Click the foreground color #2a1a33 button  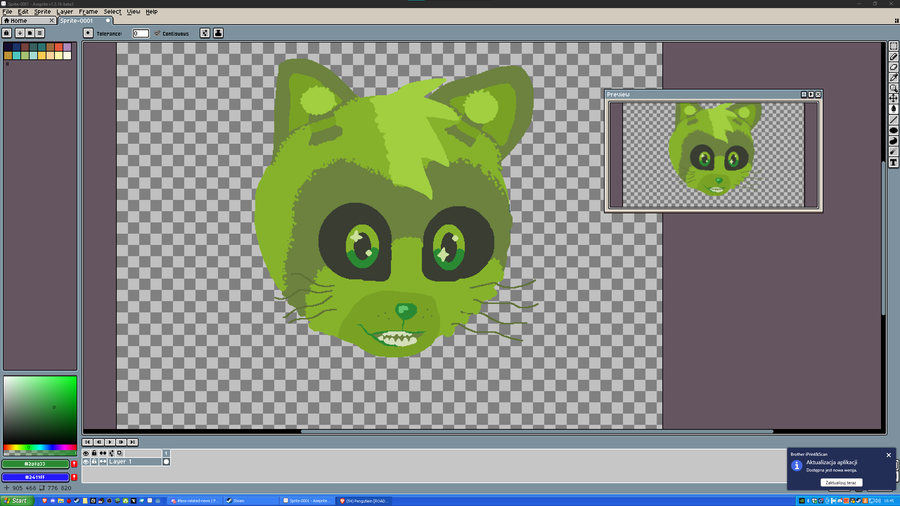click(36, 464)
